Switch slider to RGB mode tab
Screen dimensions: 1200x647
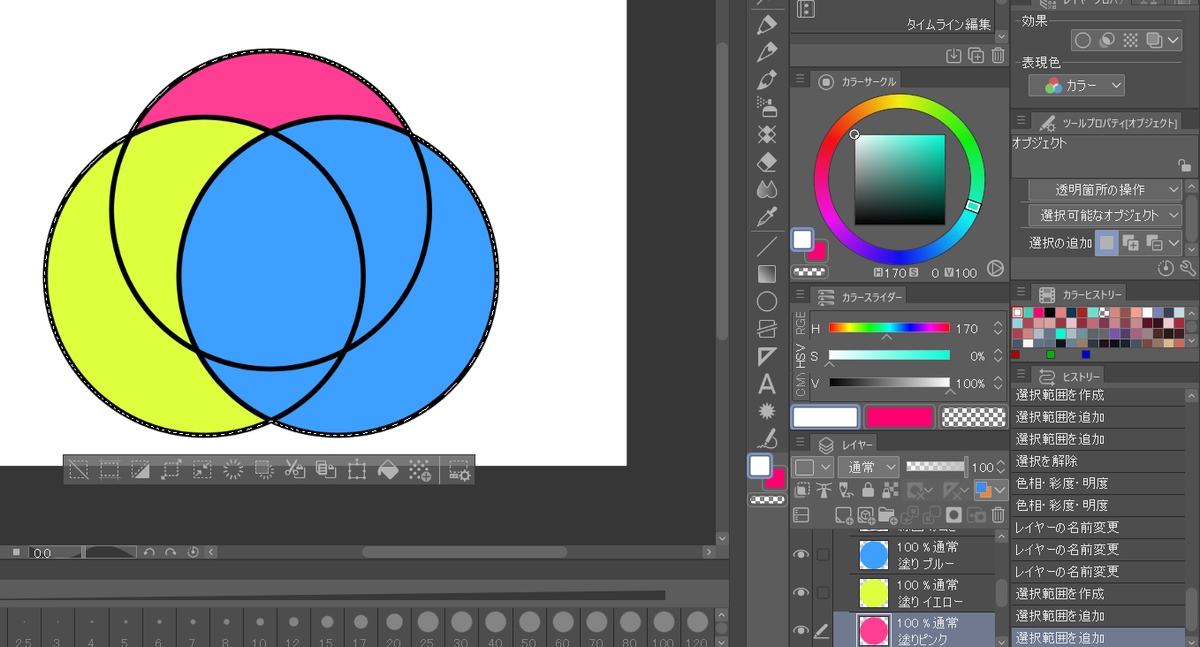tap(800, 323)
